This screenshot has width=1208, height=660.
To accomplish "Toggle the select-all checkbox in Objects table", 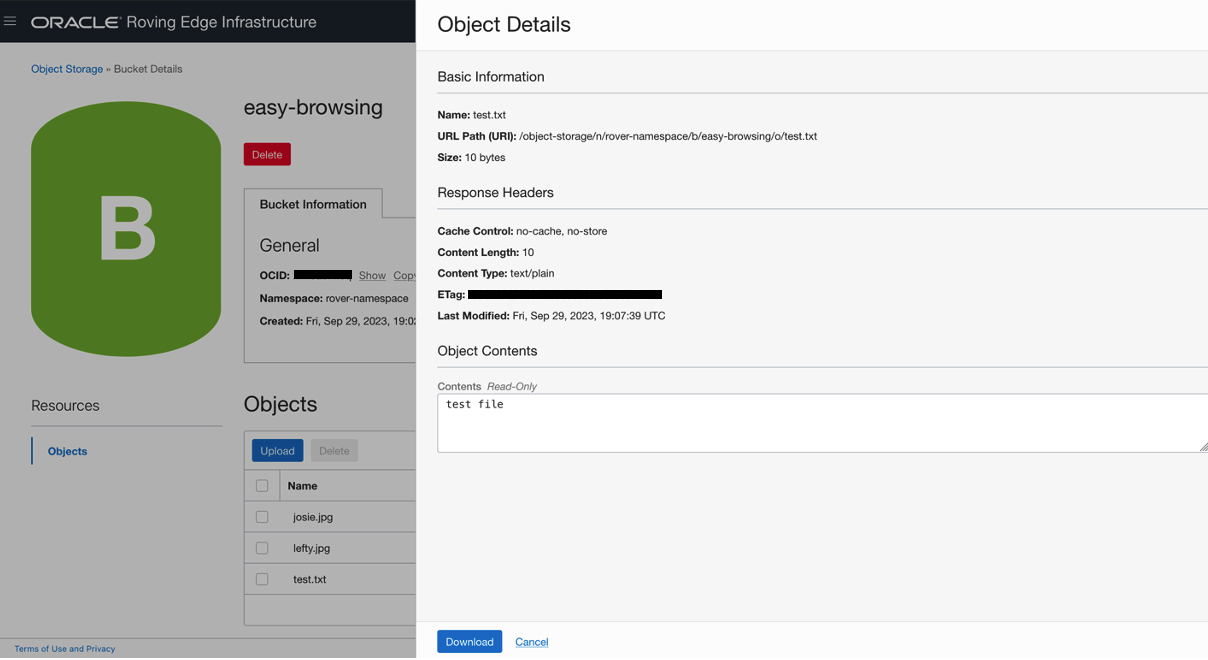I will 262,485.
